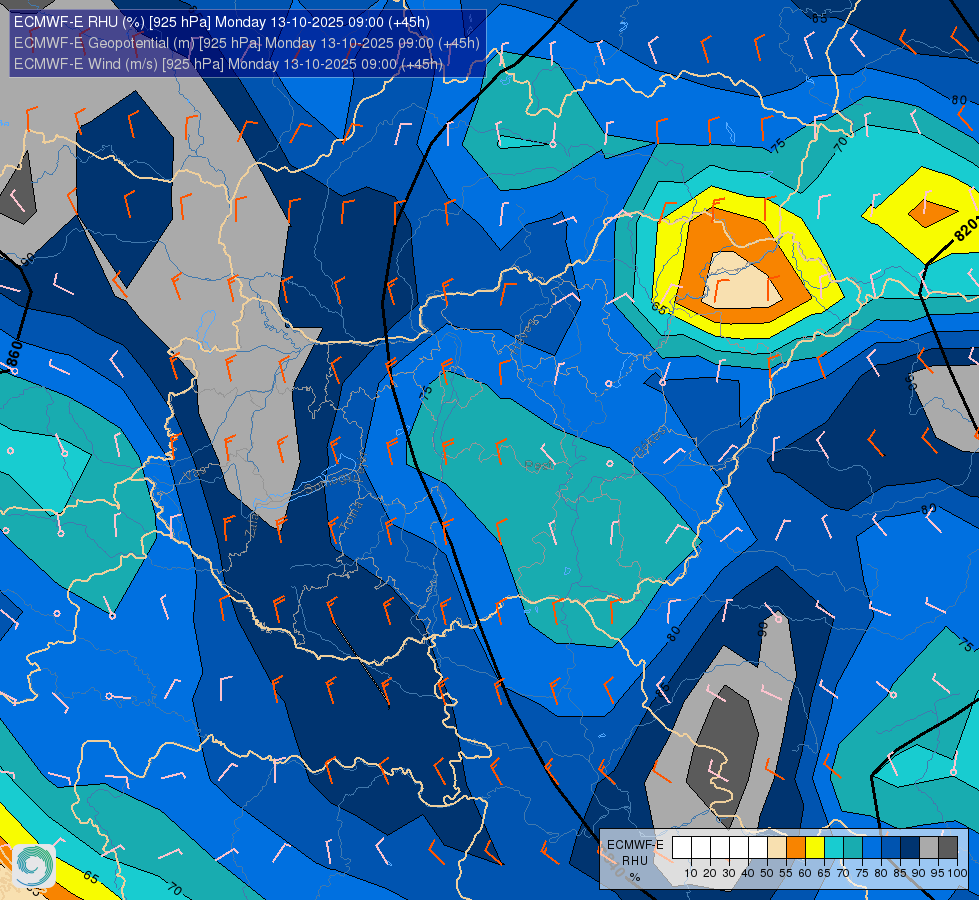Click the Pest county label on the map
979x900 pixels.
pyautogui.click(x=539, y=465)
